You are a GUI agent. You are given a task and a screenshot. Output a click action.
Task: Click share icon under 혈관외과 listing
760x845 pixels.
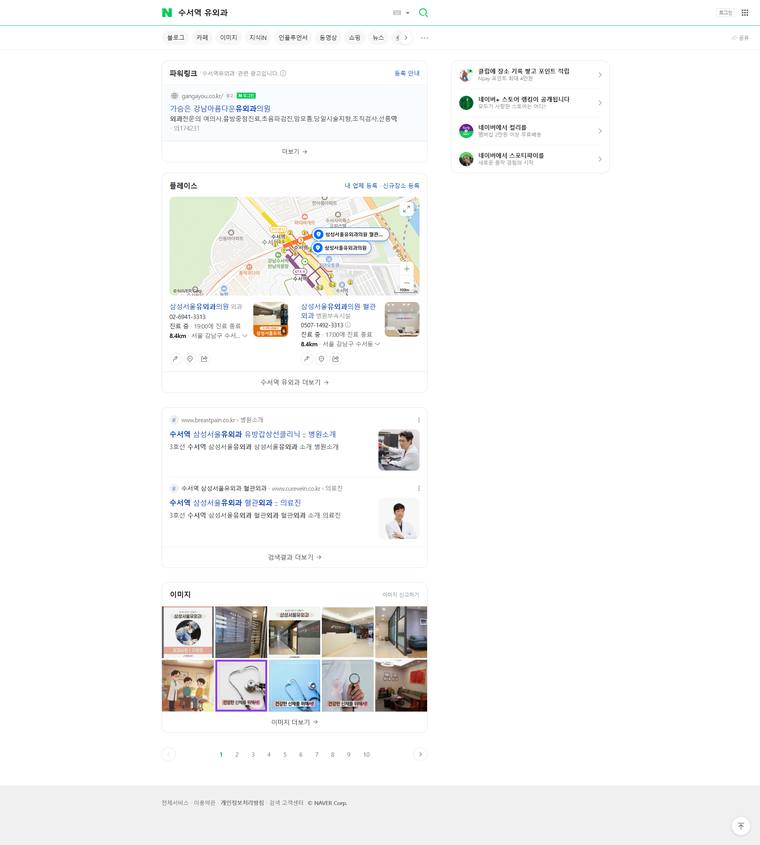336,358
